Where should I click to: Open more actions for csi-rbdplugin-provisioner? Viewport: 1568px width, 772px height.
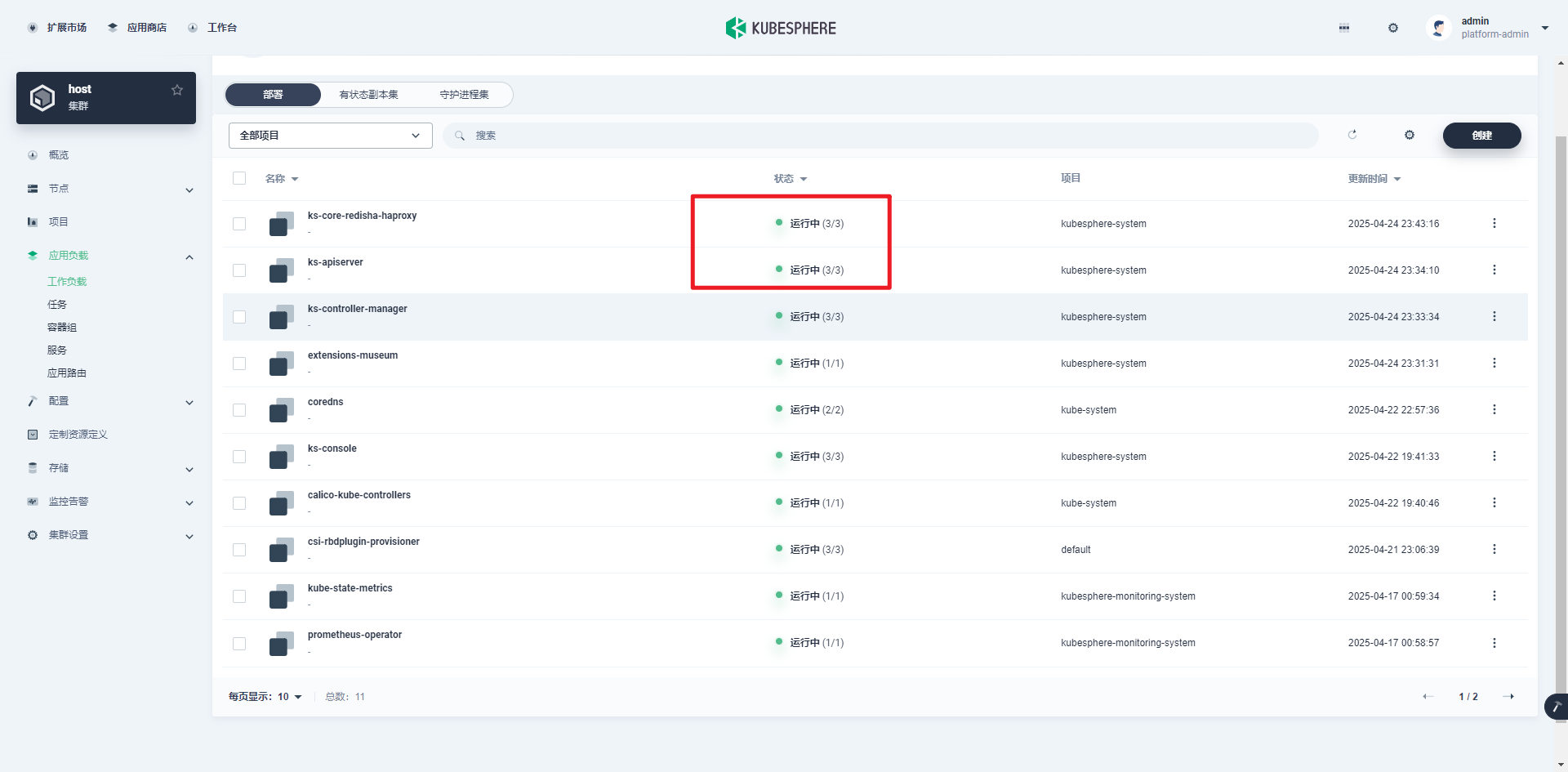[1494, 549]
